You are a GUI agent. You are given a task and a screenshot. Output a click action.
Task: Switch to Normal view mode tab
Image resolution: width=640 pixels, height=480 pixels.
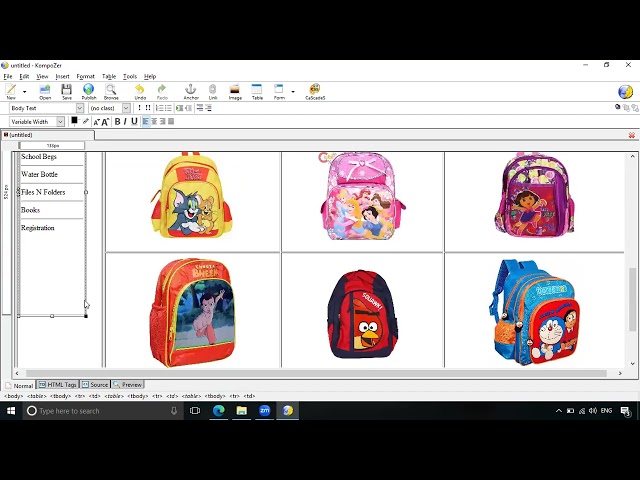(x=20, y=385)
